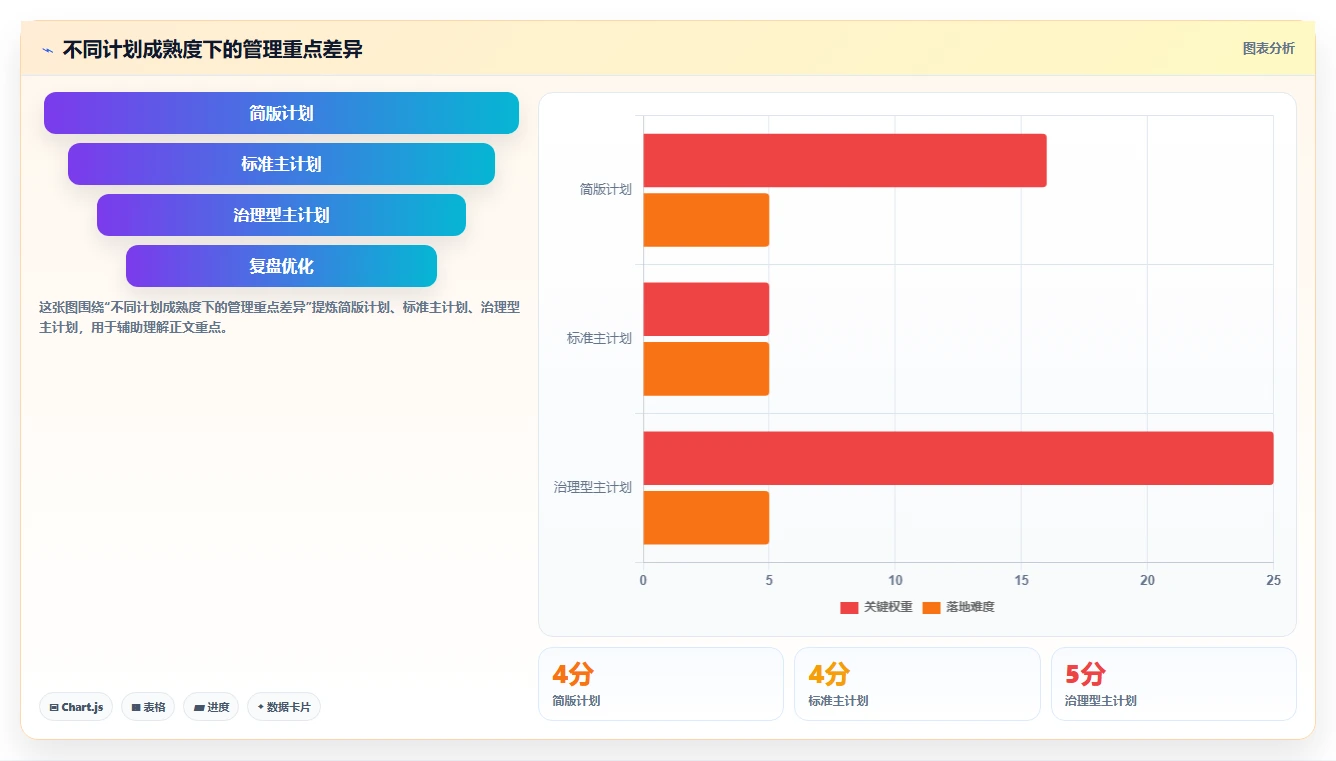Select the 治理型主计划 funnel bar
The image size is (1336, 761).
tap(281, 215)
